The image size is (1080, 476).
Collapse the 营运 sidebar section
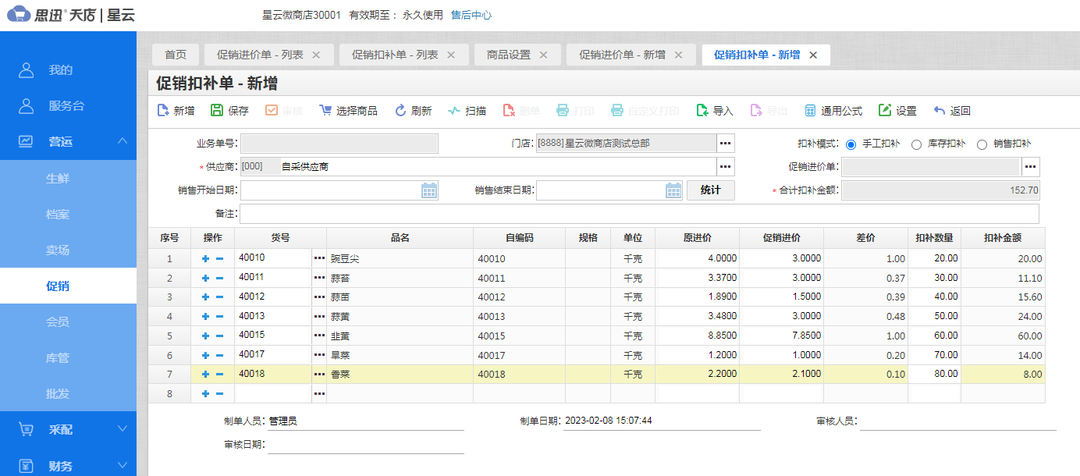point(122,141)
